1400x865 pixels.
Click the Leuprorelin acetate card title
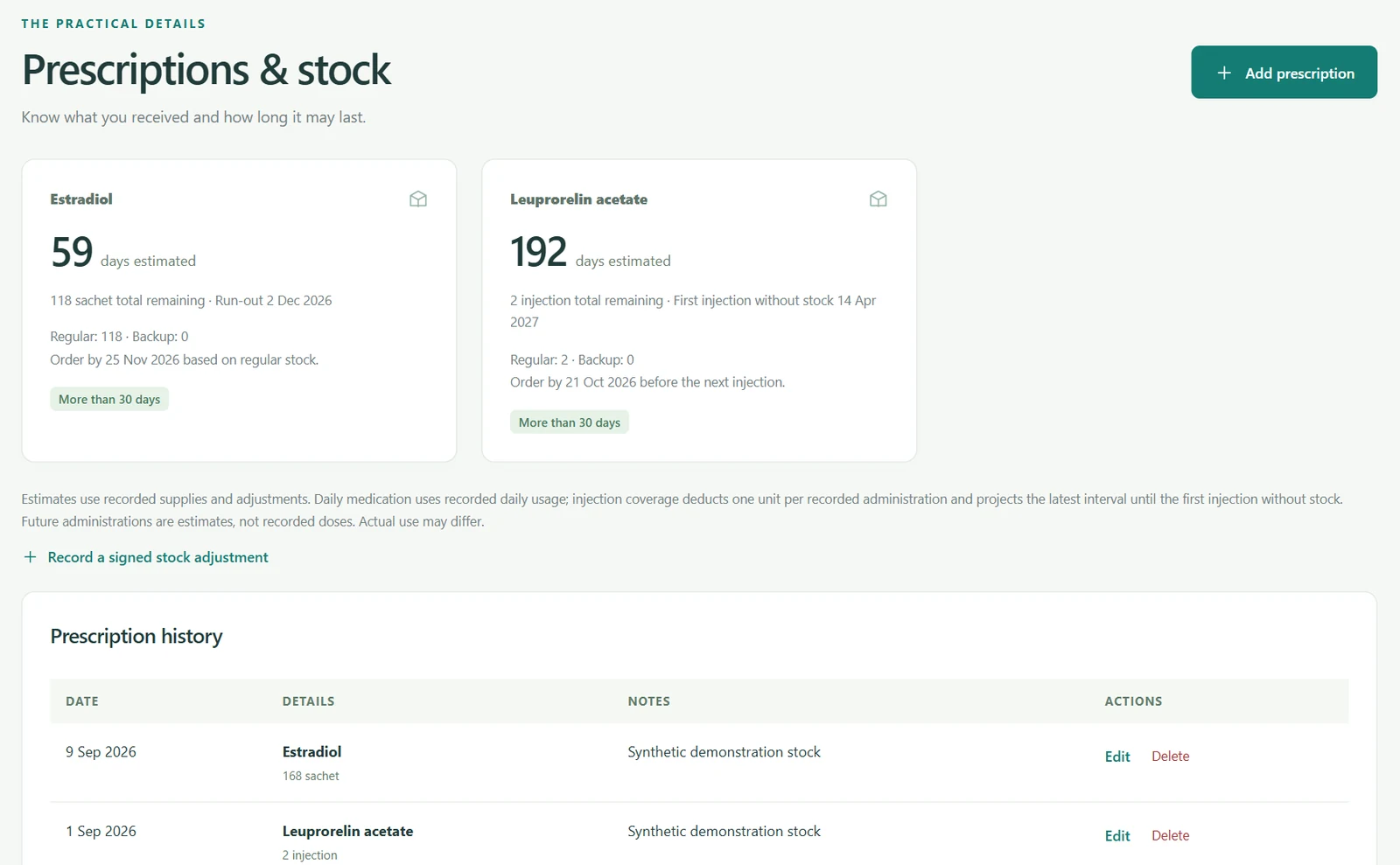tap(578, 199)
